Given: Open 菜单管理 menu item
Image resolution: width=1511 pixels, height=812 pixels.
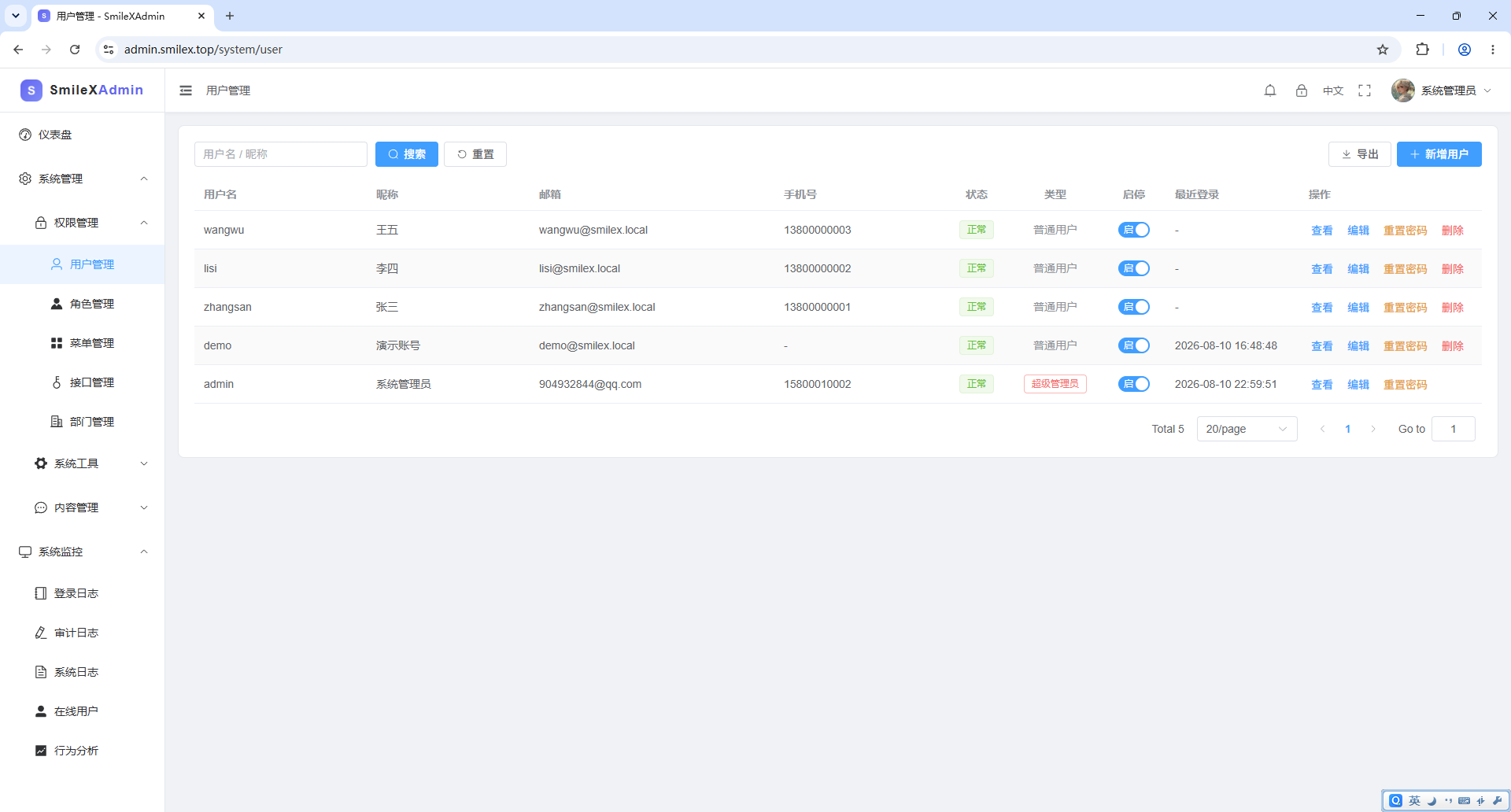Looking at the screenshot, I should point(83,343).
